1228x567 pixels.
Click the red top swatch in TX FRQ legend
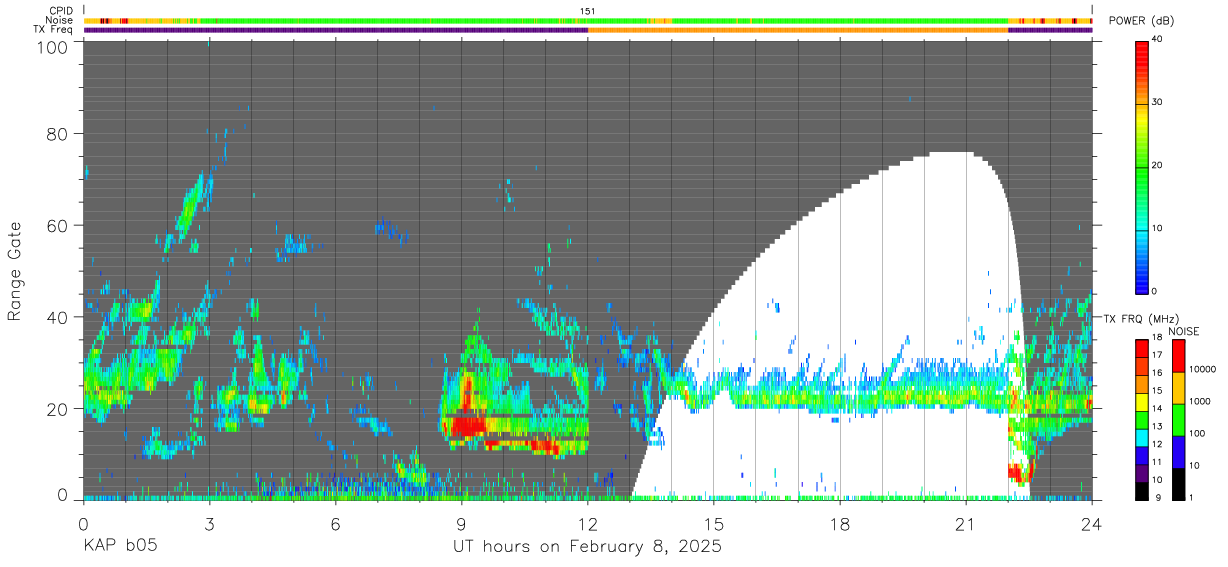[1141, 346]
